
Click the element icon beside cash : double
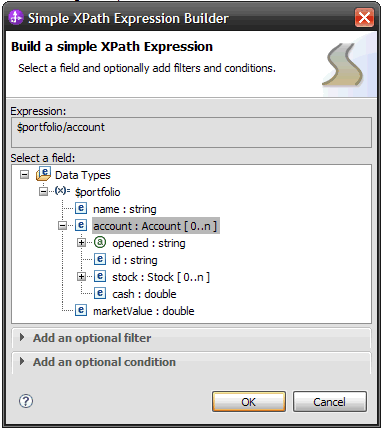[100, 293]
